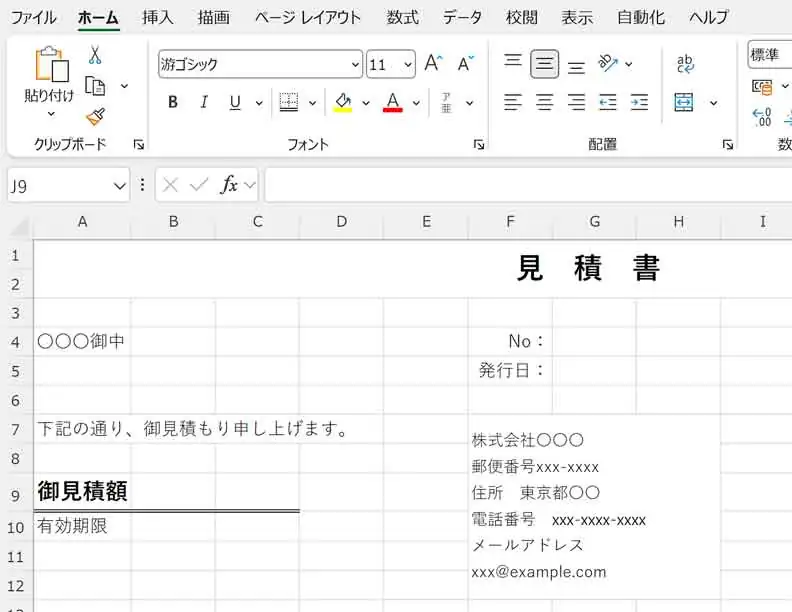Toggle Bold formatting
Image resolution: width=792 pixels, height=612 pixels.
pyautogui.click(x=173, y=102)
